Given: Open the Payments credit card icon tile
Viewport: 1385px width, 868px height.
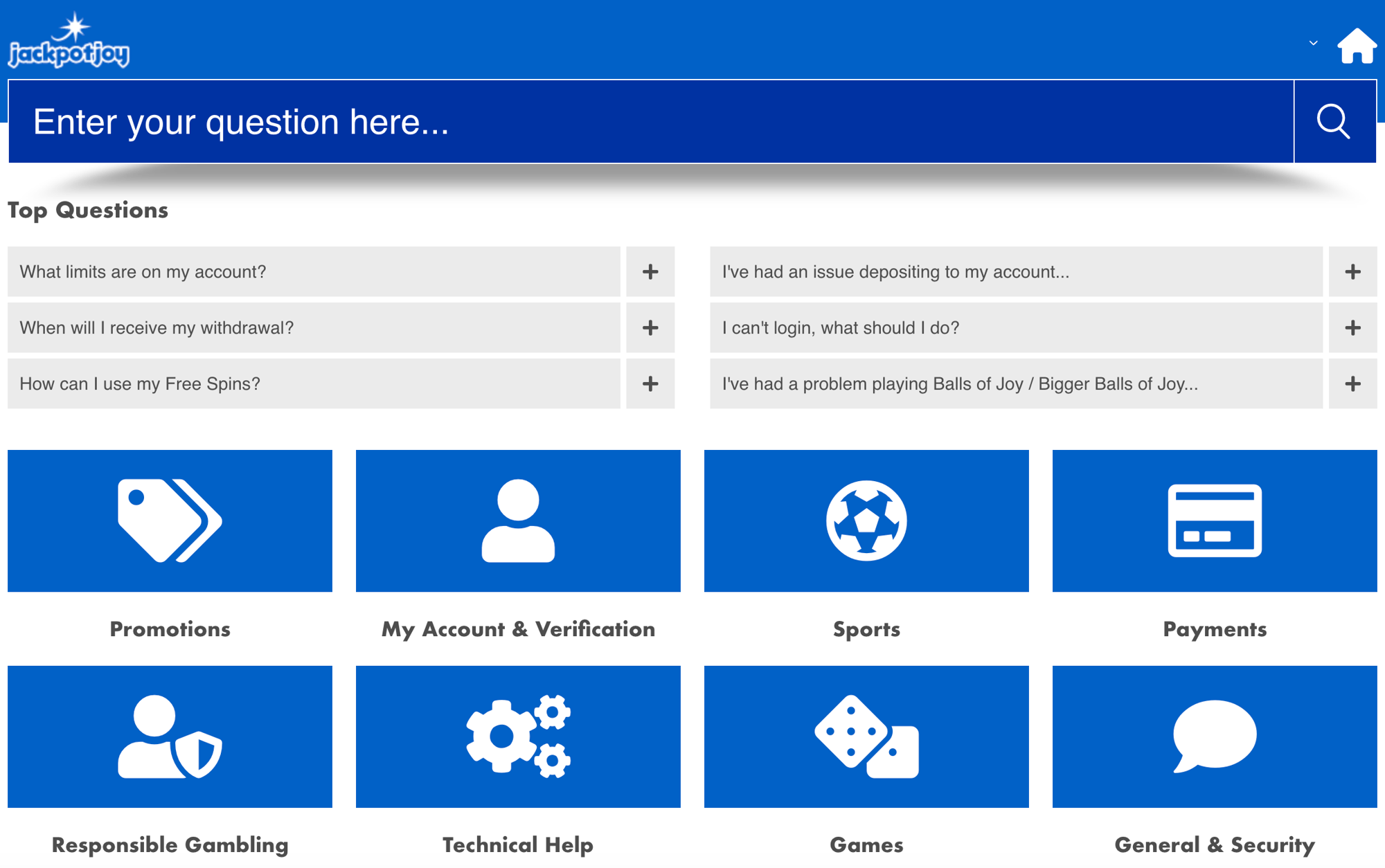Looking at the screenshot, I should pyautogui.click(x=1215, y=521).
